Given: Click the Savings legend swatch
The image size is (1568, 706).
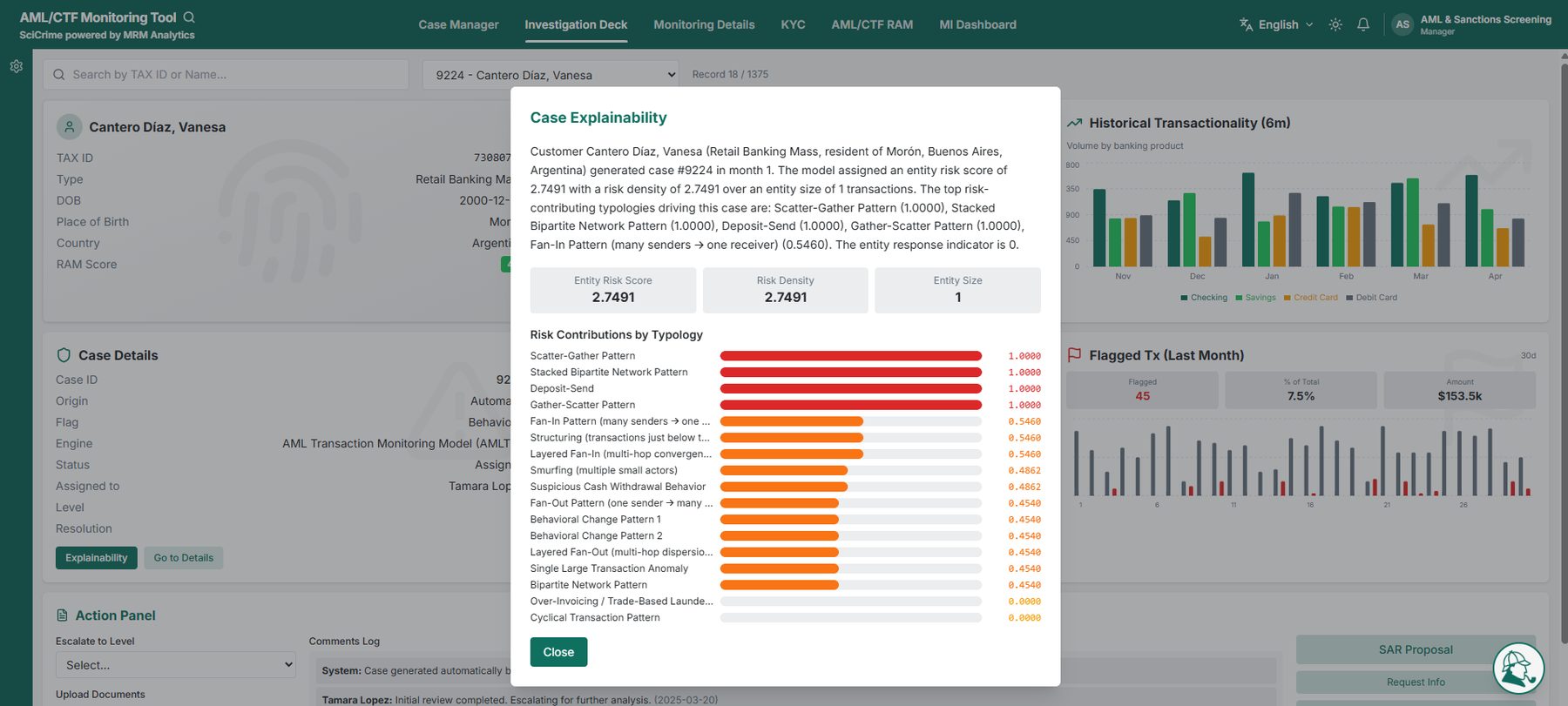Looking at the screenshot, I should (x=1239, y=298).
